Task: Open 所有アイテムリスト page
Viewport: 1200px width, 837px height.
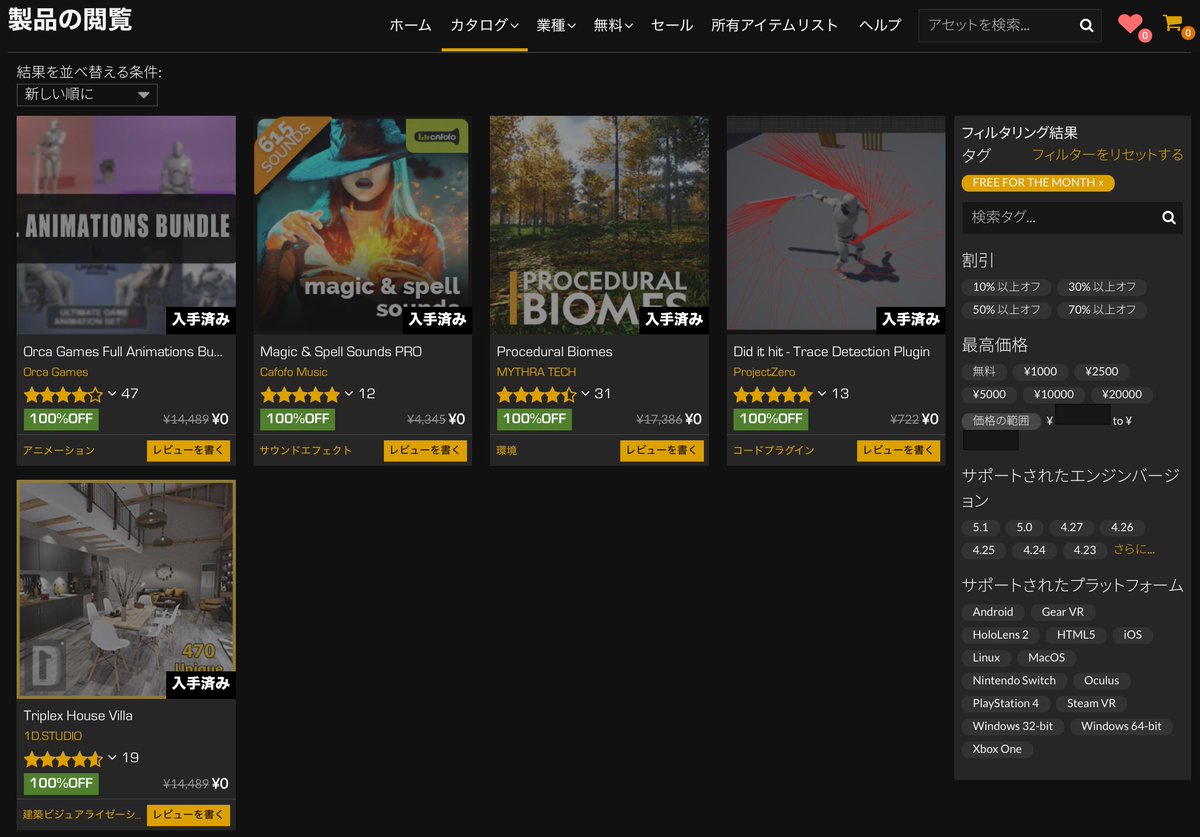Action: tap(775, 26)
